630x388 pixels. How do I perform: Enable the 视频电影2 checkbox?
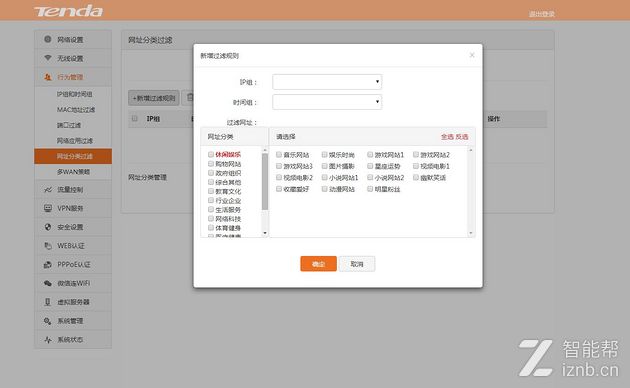[x=279, y=177]
